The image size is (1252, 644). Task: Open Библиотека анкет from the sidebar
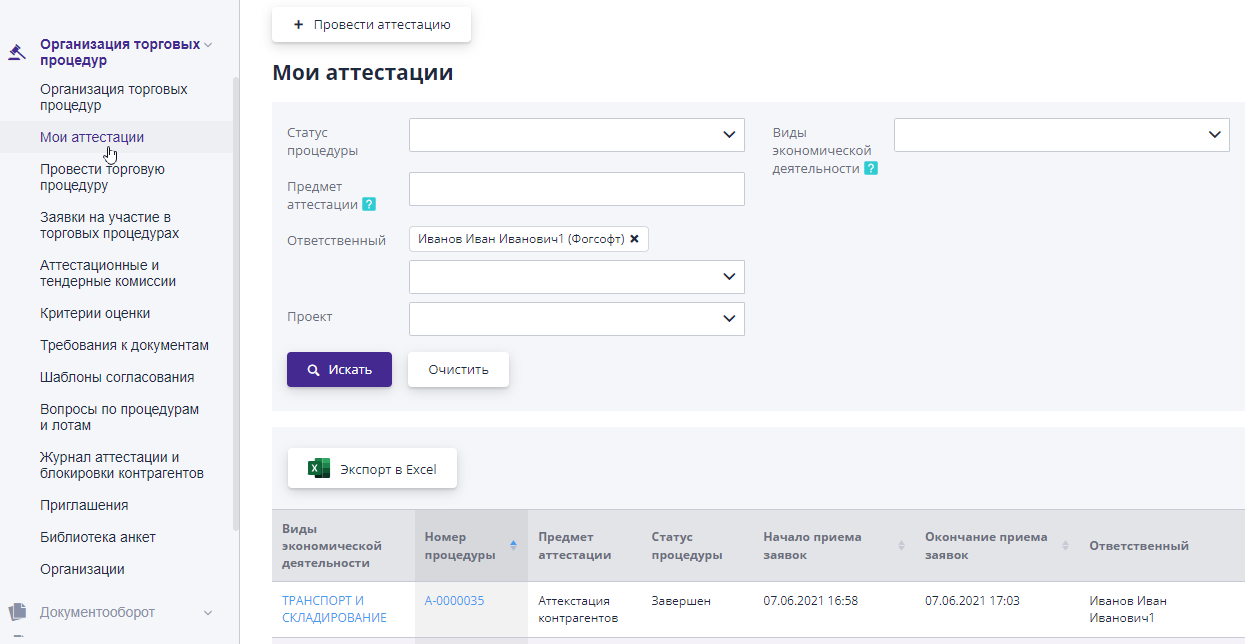pyautogui.click(x=97, y=536)
